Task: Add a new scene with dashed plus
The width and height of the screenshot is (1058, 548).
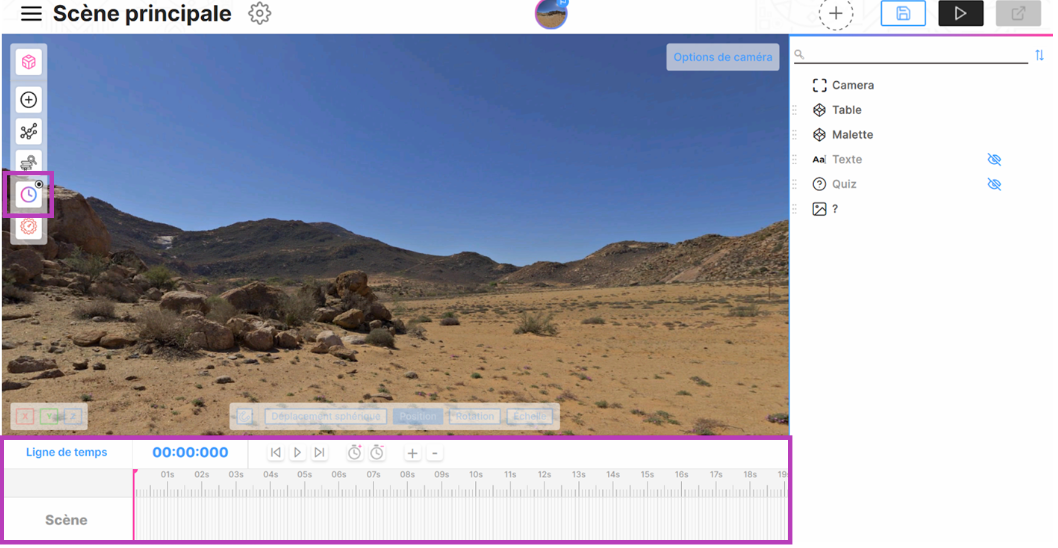Action: click(835, 13)
